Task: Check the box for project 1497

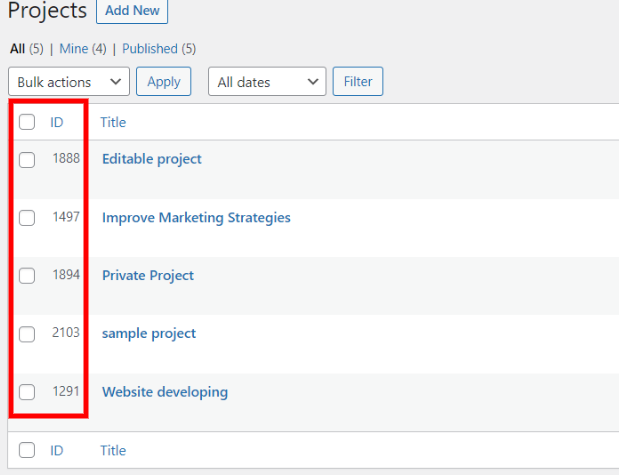Action: pos(27,218)
